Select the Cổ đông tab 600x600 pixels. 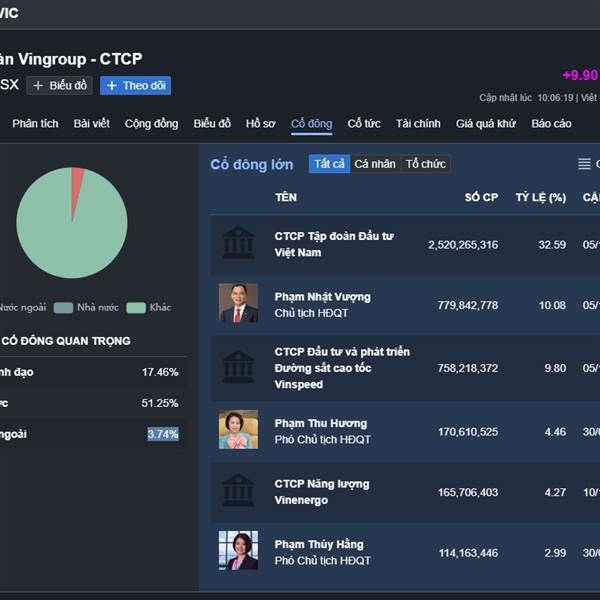(311, 124)
